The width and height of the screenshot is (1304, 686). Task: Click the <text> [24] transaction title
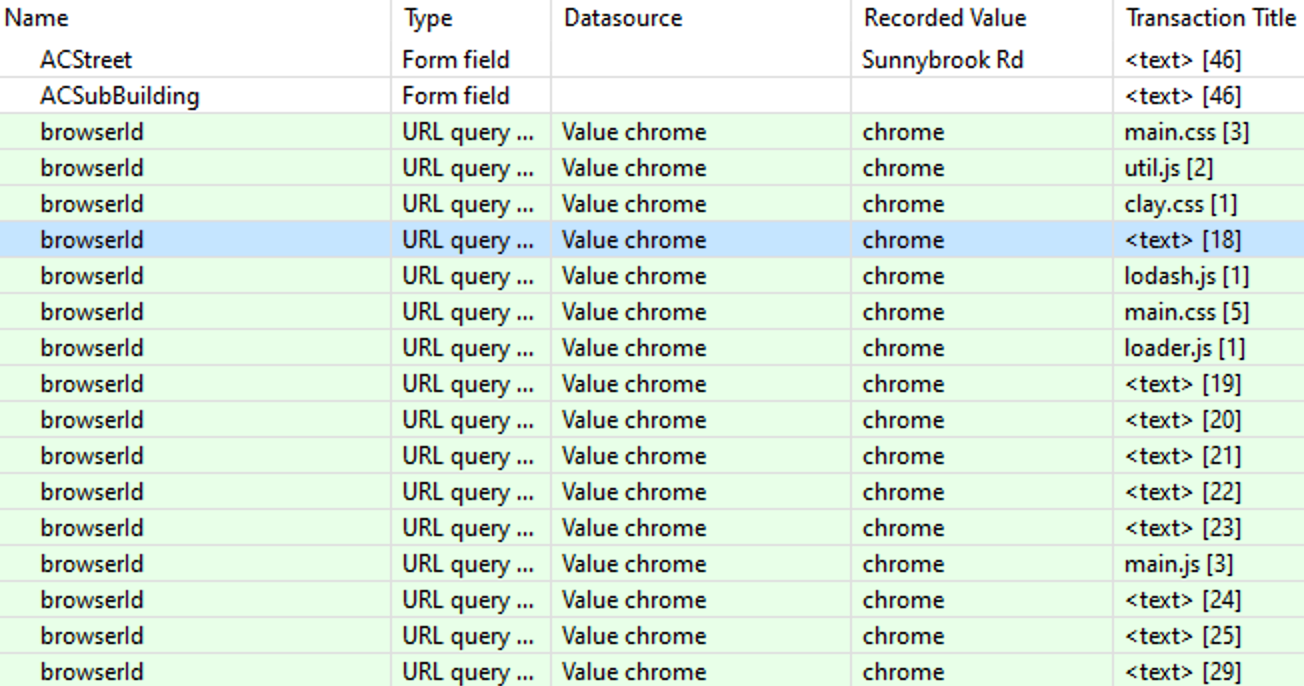tap(1183, 600)
